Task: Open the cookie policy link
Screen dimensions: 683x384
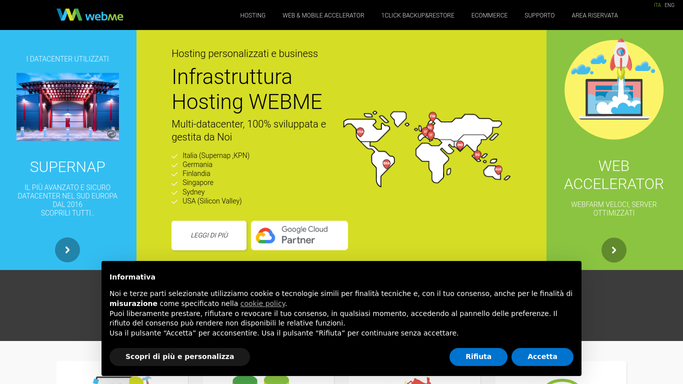Action: click(x=263, y=303)
